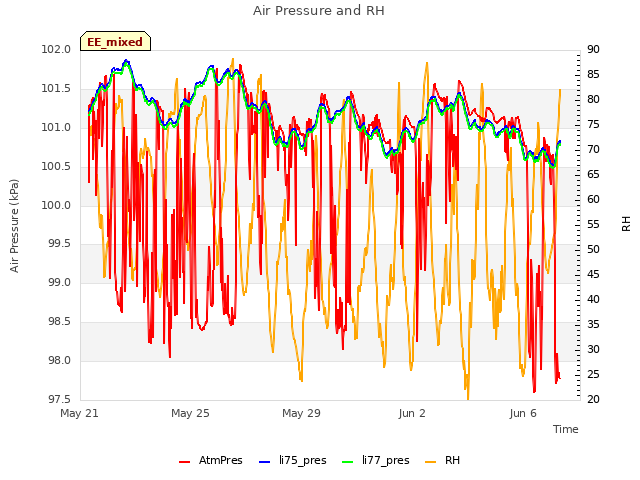Click the Jun 2 x-axis label
Screen dimensions: 640x480
point(412,413)
